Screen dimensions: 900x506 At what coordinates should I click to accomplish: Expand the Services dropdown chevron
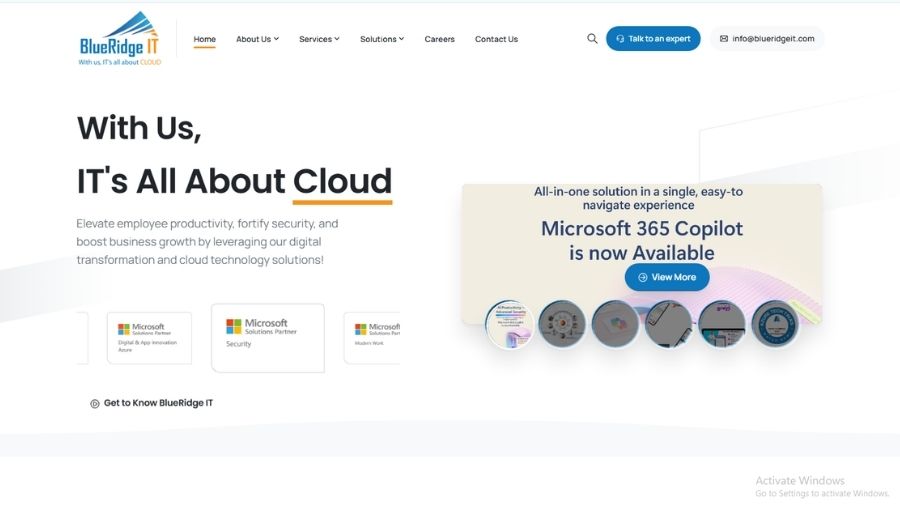tap(337, 39)
